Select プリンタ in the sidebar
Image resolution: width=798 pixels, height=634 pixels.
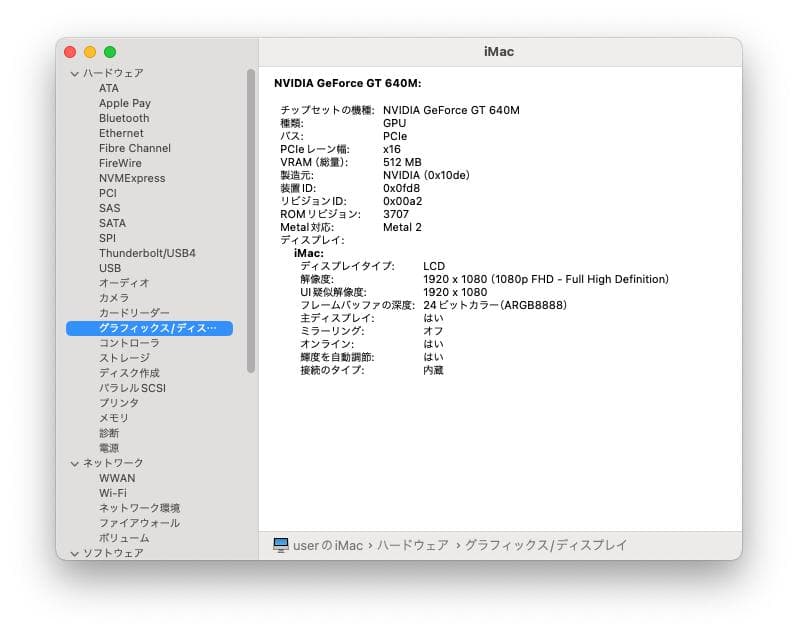[x=119, y=403]
